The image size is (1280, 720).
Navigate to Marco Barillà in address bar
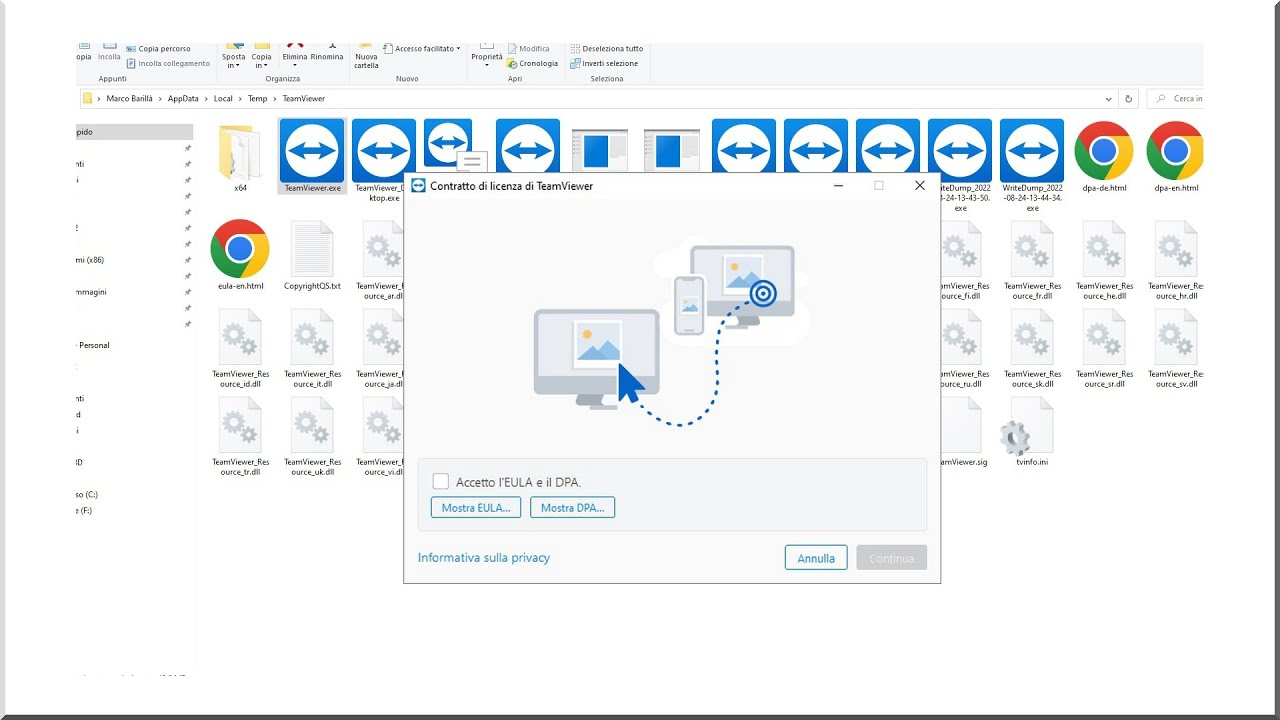point(128,99)
